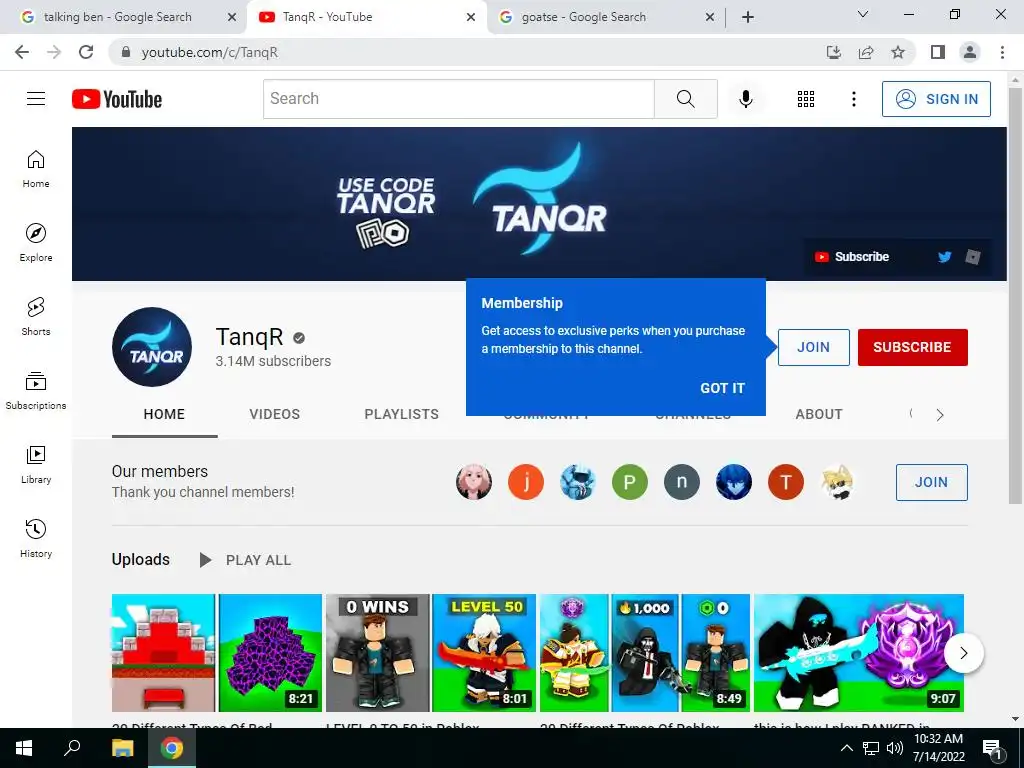The height and width of the screenshot is (768, 1024).
Task: Click the red SUBSCRIBE button
Action: pos(912,347)
